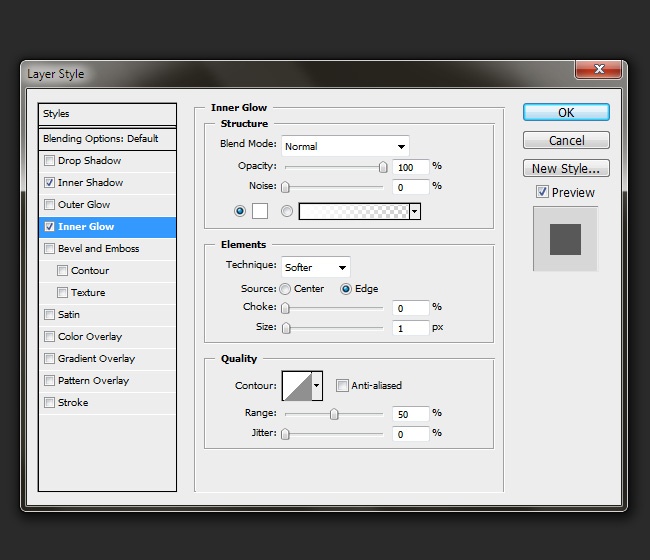Open the white glow color swatch
The image size is (650, 560).
point(260,211)
